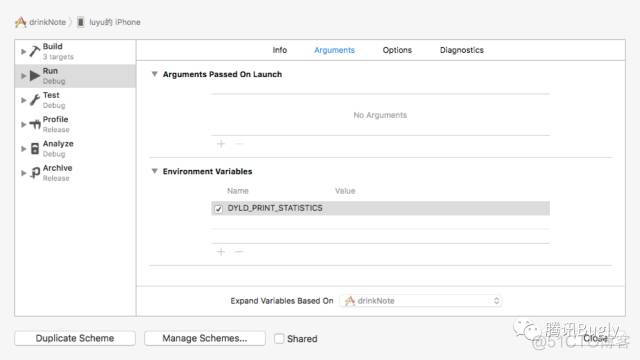
Task: Select the Profile Release row
Action: 75,124
